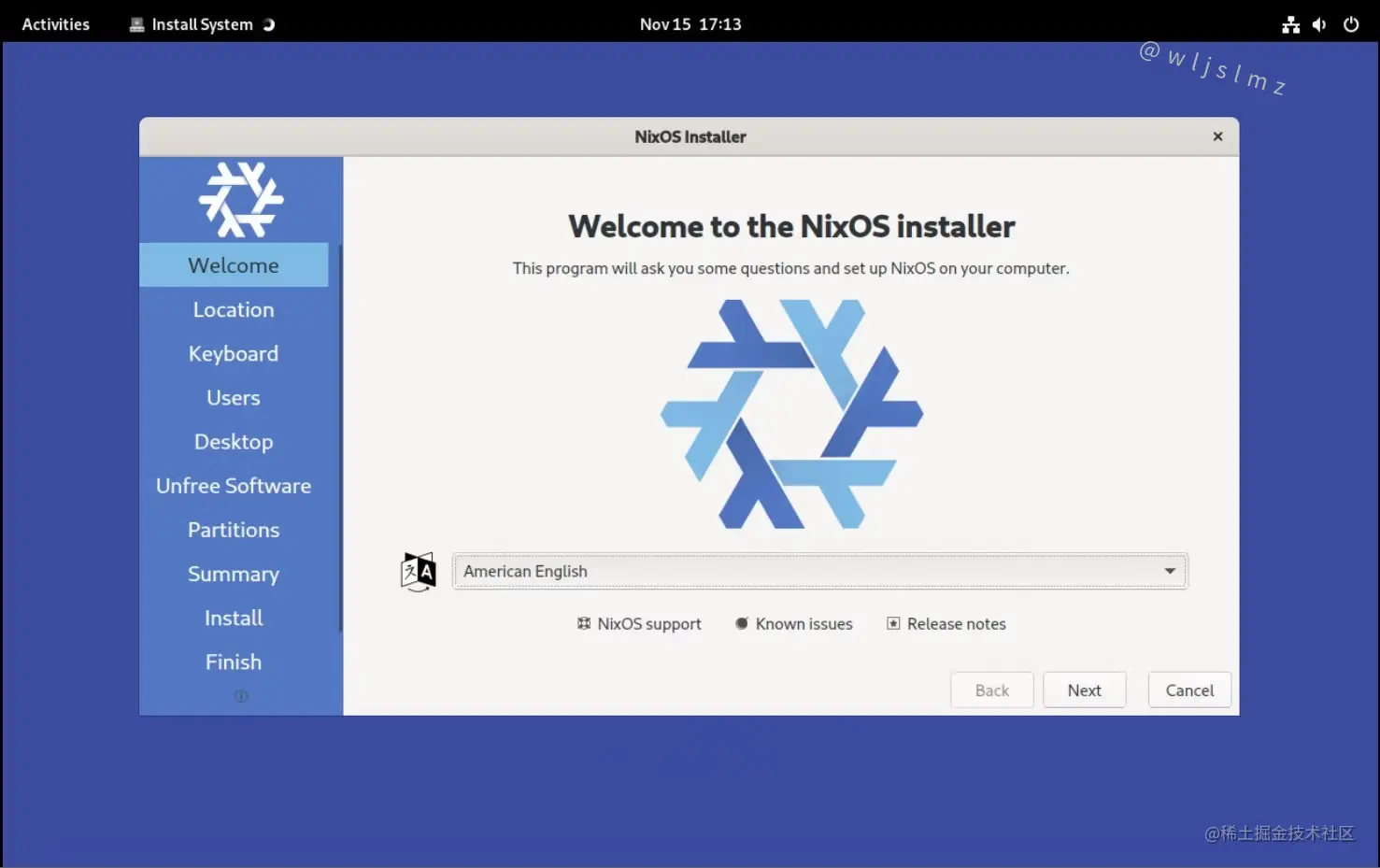Open the Known issues link
Viewport: 1380px width, 868px height.
coord(794,623)
